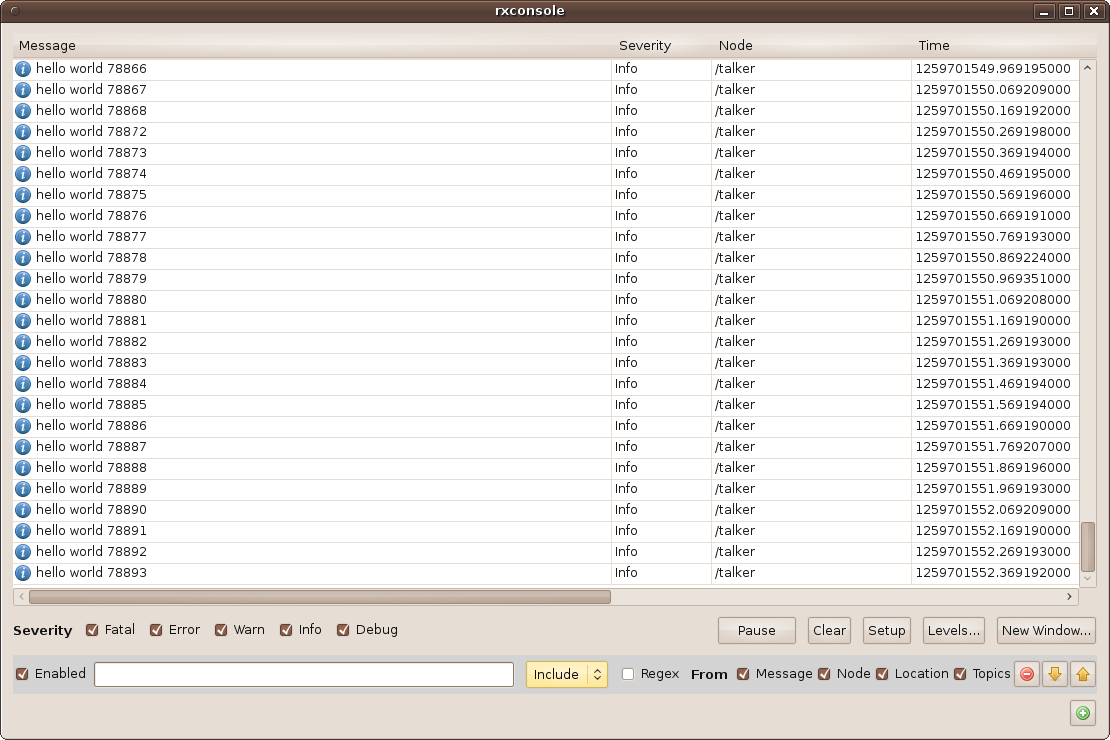Click the horizontal scrollbar right arrow

click(1070, 597)
